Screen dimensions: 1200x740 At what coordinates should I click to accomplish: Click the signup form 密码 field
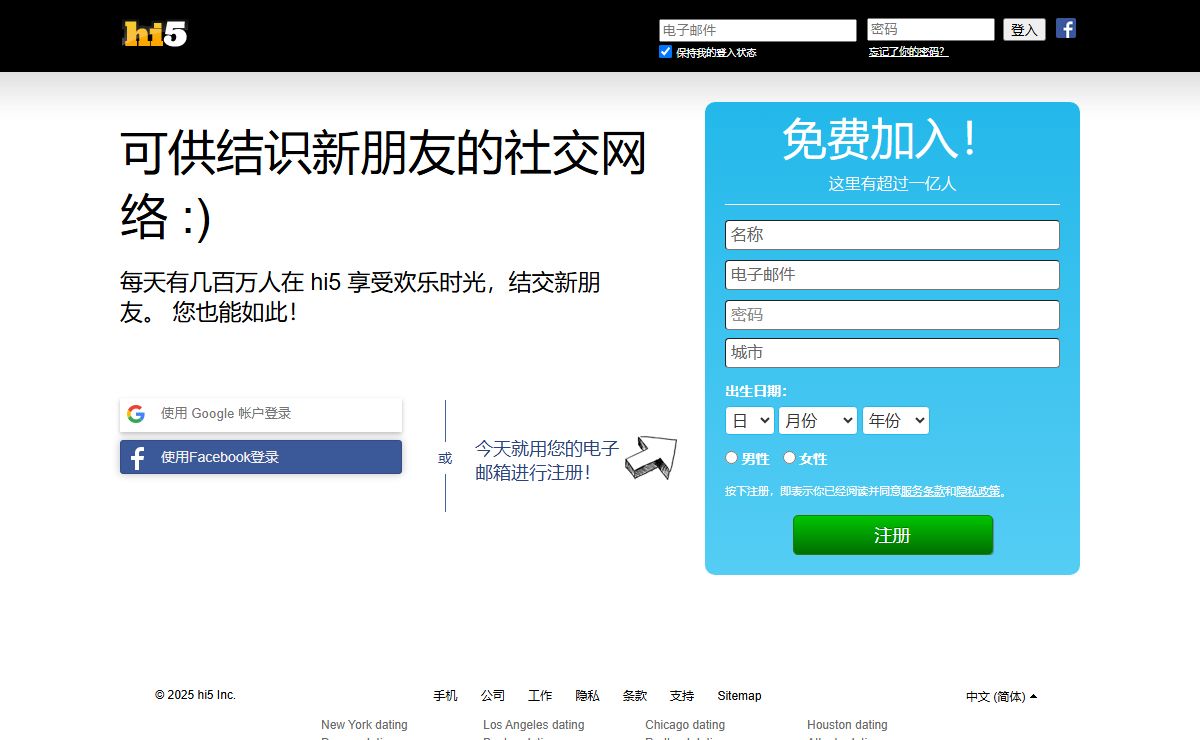click(892, 315)
